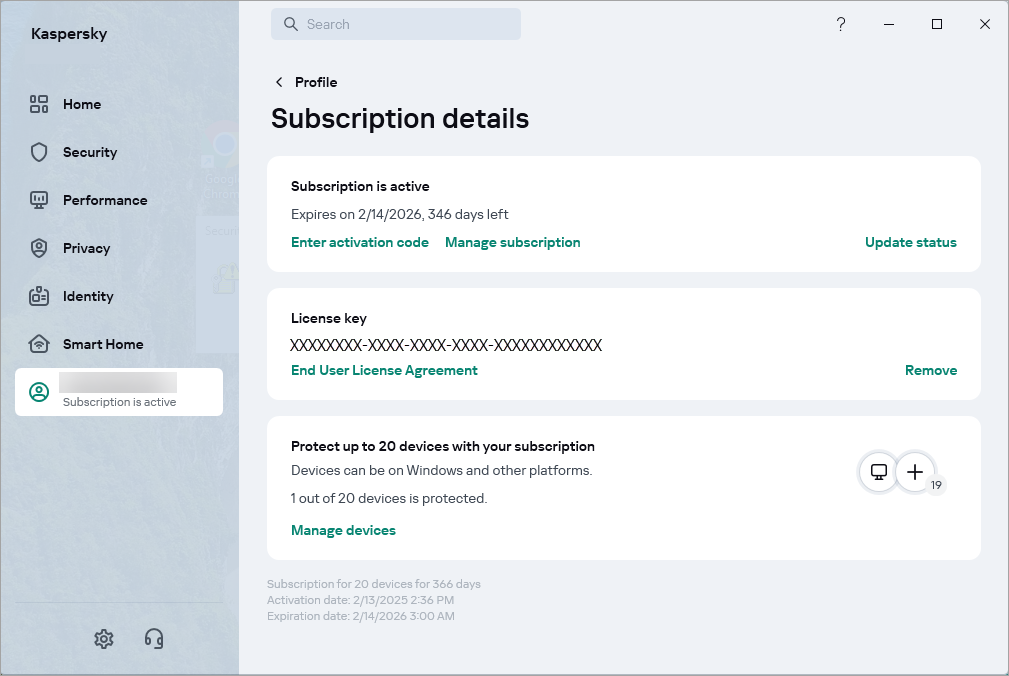Open the End User License Agreement
1009x676 pixels.
click(384, 370)
